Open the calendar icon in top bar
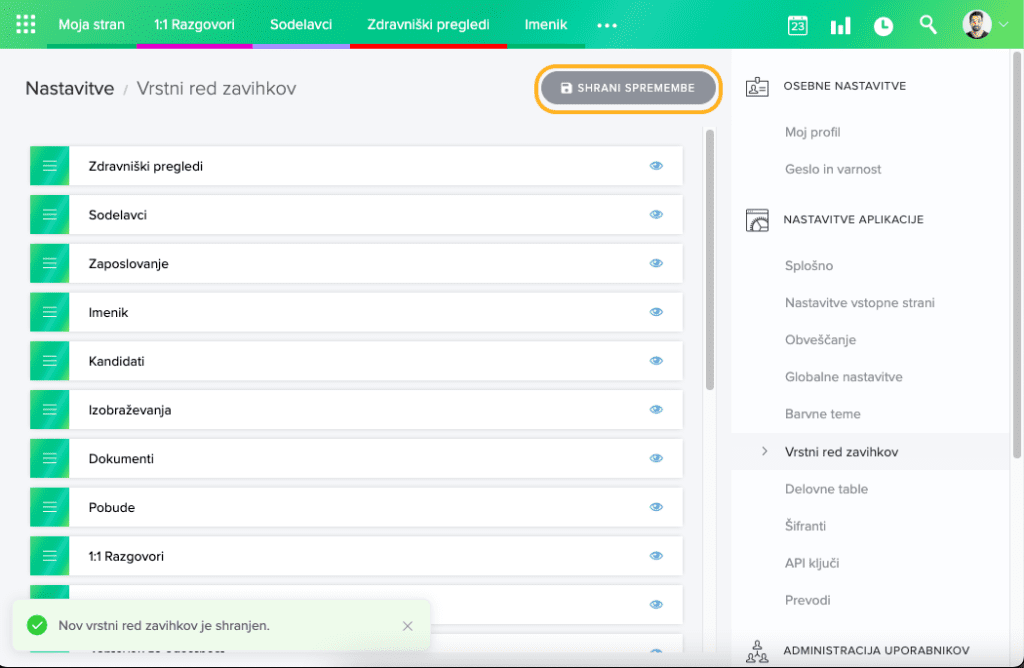This screenshot has width=1024, height=668. [x=797, y=26]
